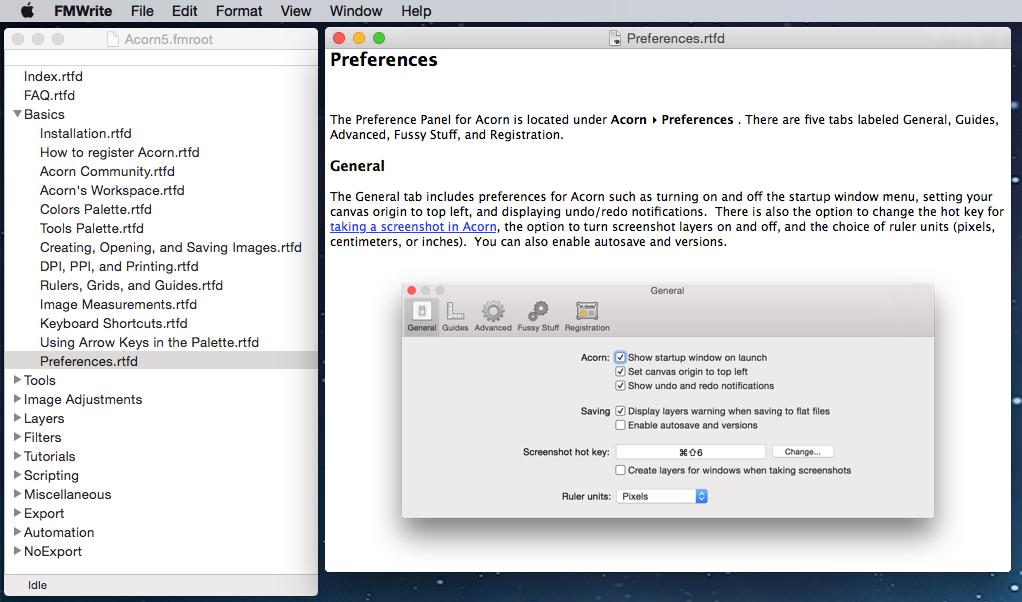Open the FMWrite application menu

83,11
